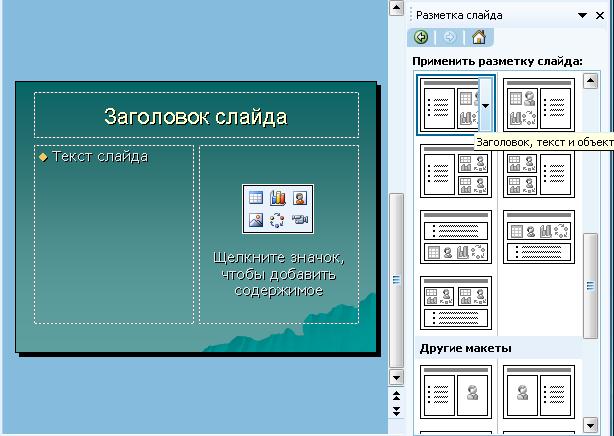Click slide editor scrollbar down arrow
Screen dimensions: 614x436
396,378
